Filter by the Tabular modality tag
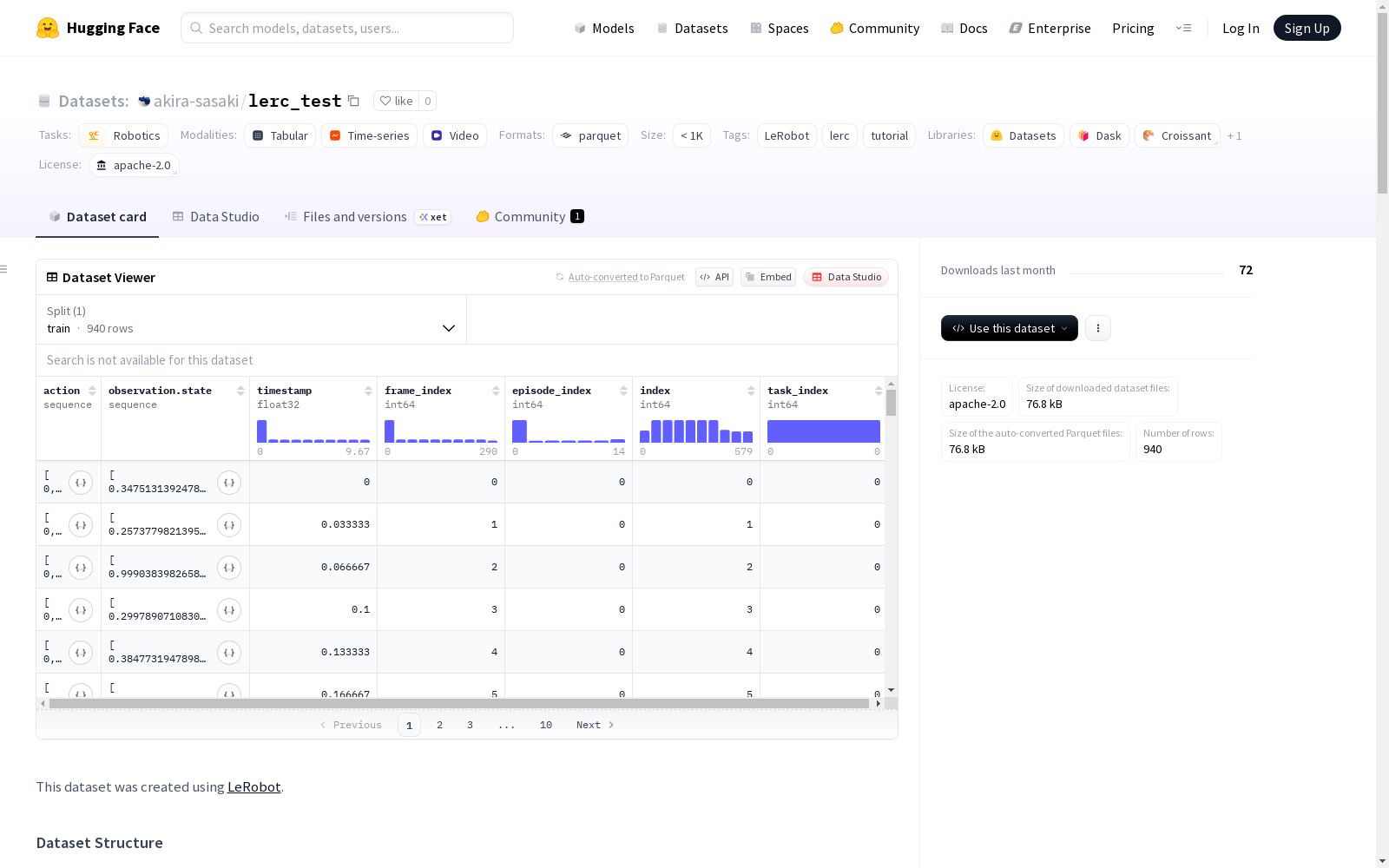This screenshot has height=868, width=1389. 280,135
